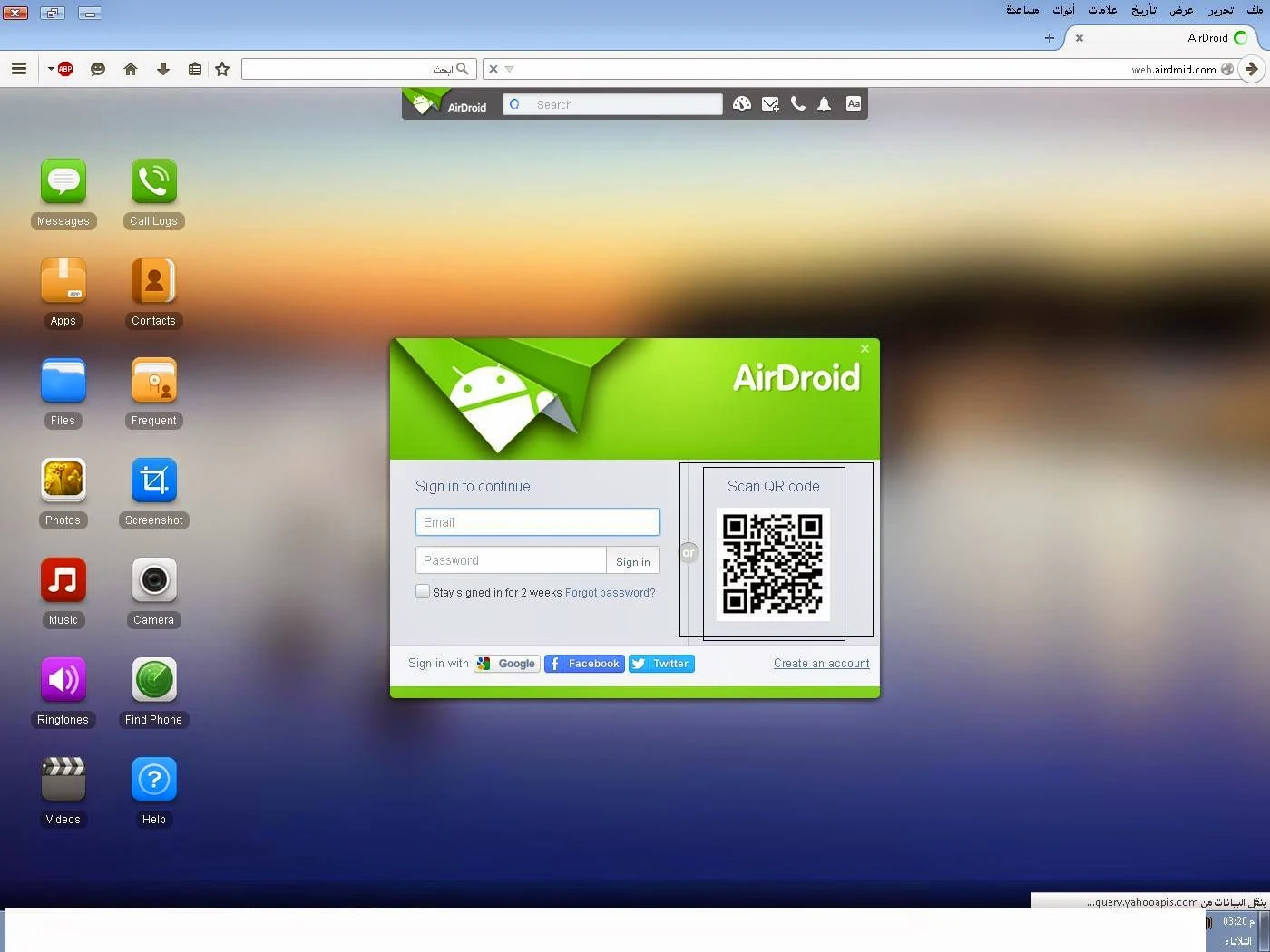Sign in with Facebook button

click(x=584, y=664)
